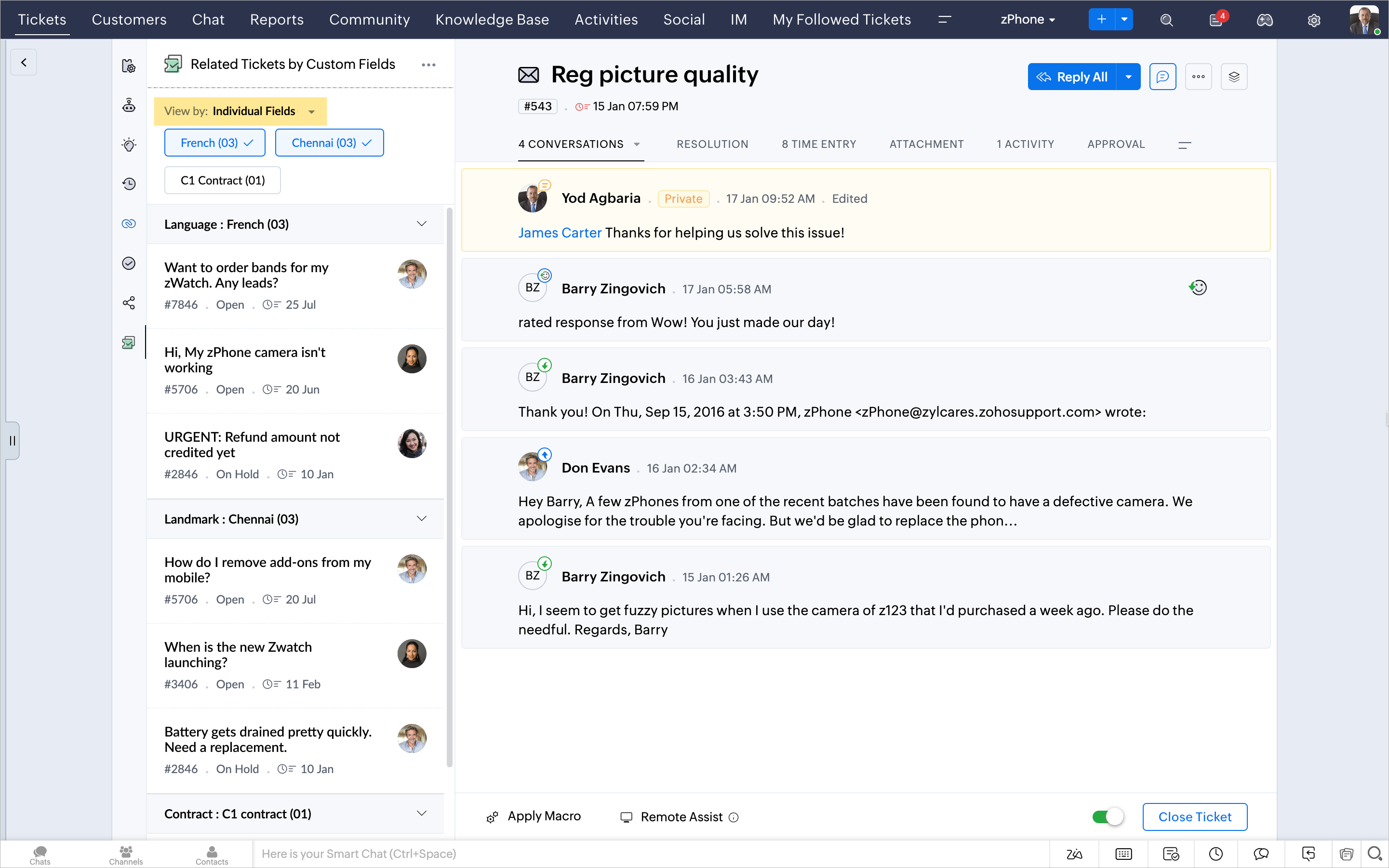Click the bottom-right magnifier search icon
Viewport: 1389px width, 868px height.
pos(1375,854)
